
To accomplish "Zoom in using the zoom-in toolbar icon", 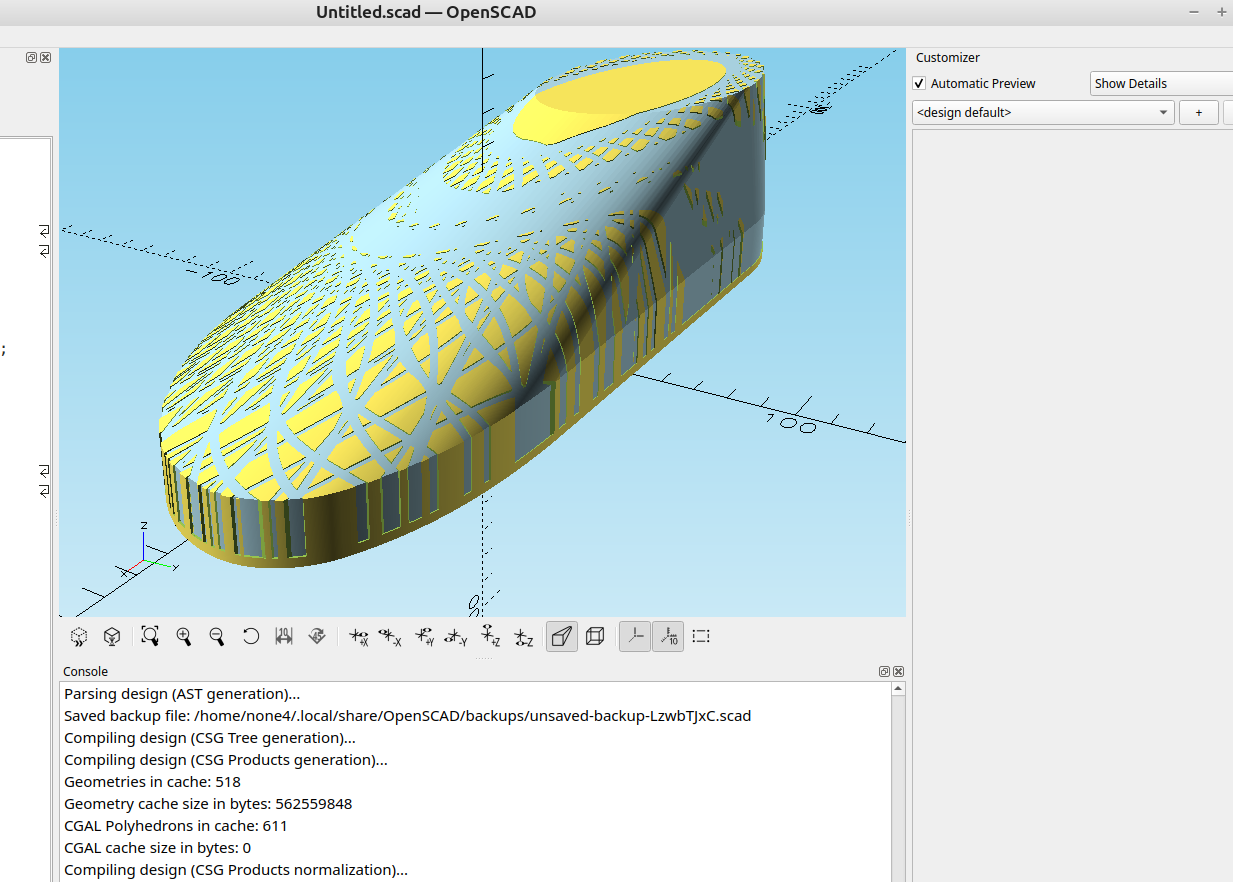I will [x=184, y=636].
